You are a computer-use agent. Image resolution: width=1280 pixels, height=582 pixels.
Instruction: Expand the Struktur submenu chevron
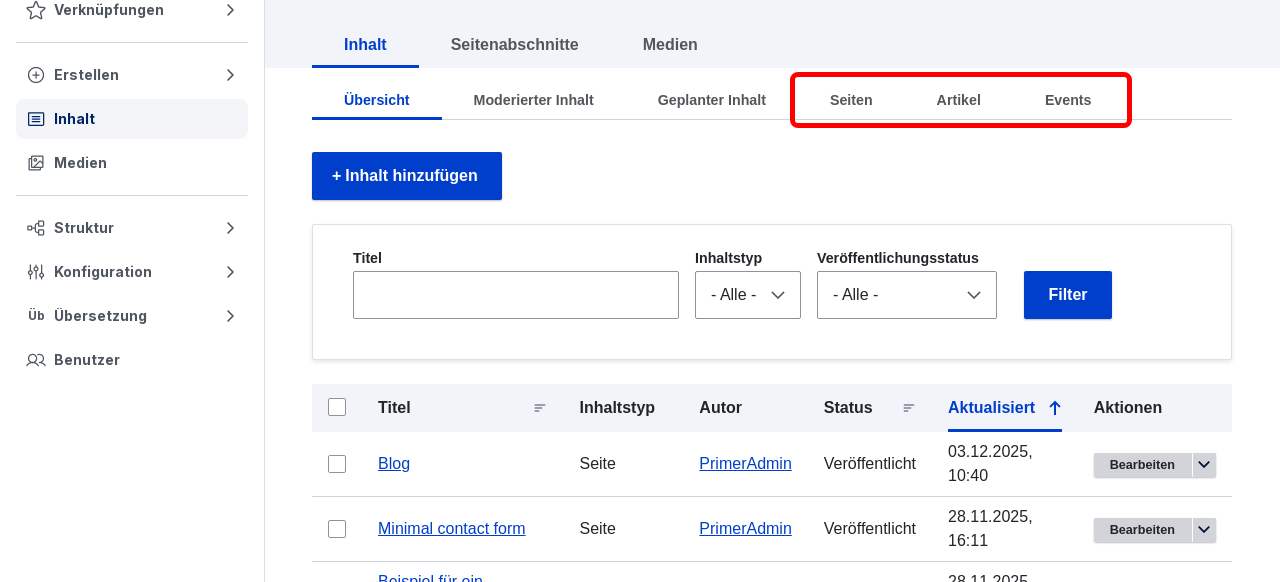coord(230,228)
